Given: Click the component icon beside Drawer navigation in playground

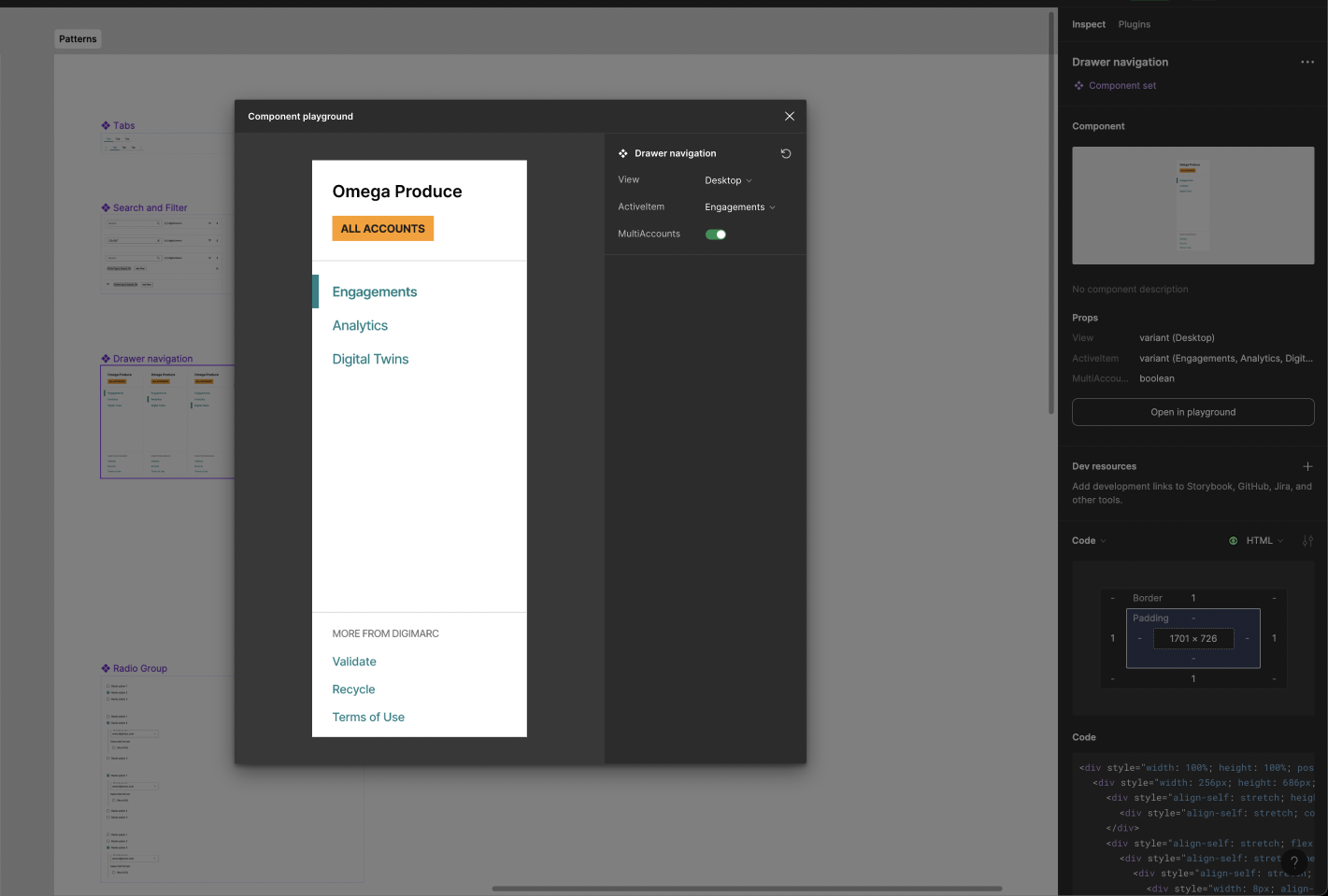Looking at the screenshot, I should pos(623,153).
